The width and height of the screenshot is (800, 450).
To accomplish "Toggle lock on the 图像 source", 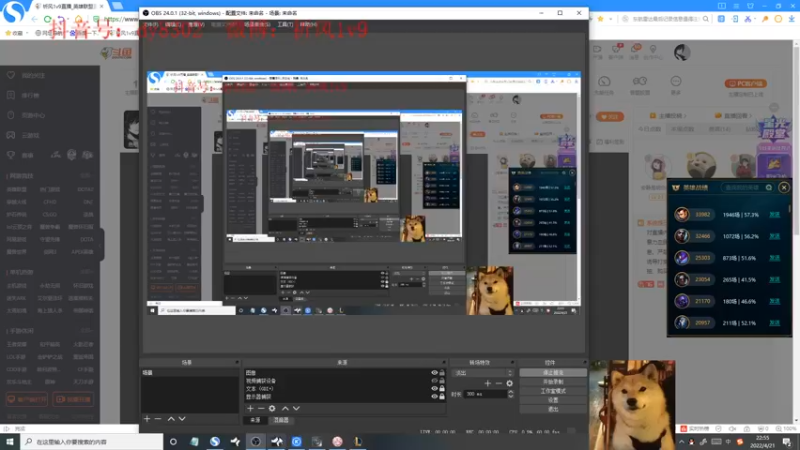I will point(442,373).
